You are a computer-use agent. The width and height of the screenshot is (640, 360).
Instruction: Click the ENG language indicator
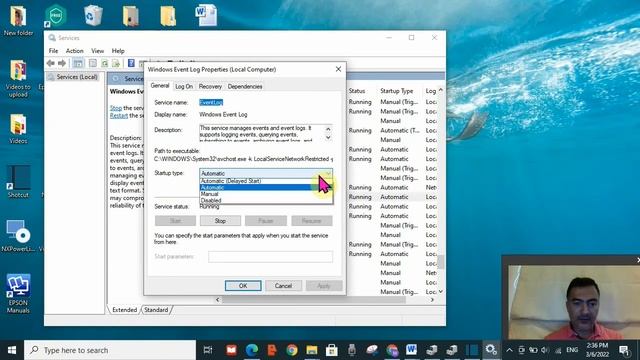point(572,350)
